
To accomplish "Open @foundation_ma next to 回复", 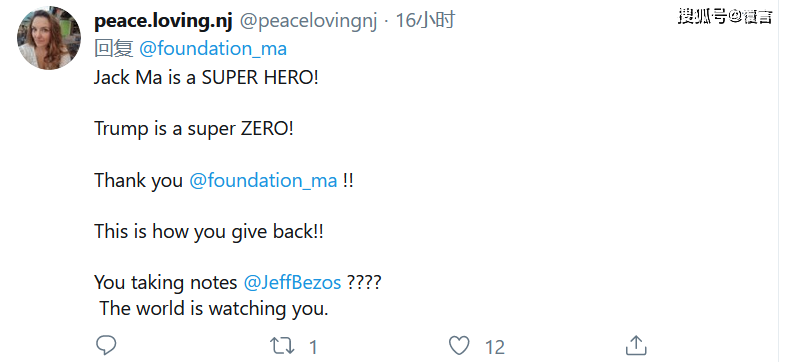I will [x=213, y=49].
